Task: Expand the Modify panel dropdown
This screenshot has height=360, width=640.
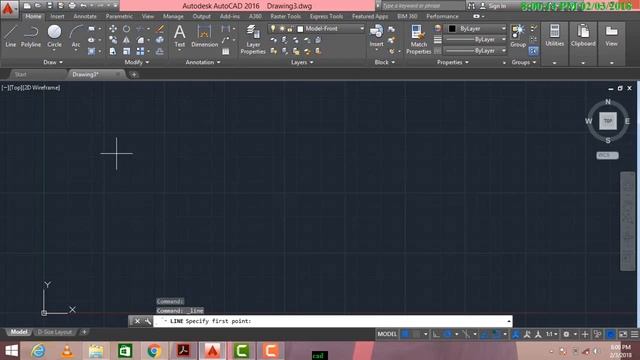Action: click(137, 62)
